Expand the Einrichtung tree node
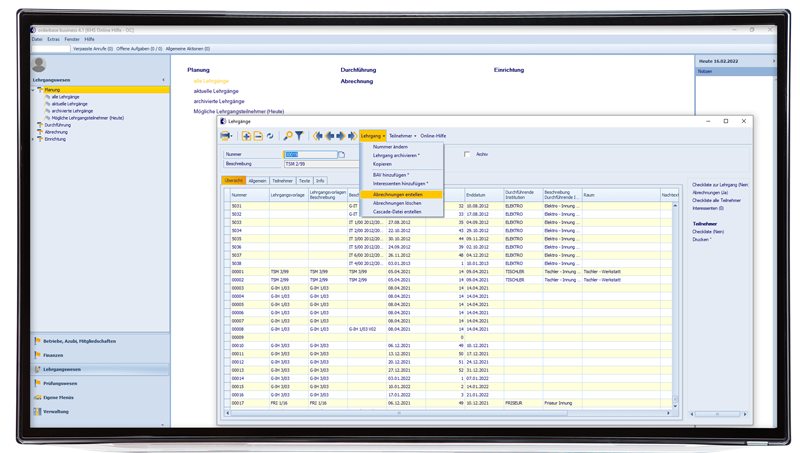The width and height of the screenshot is (800, 453). coord(34,139)
